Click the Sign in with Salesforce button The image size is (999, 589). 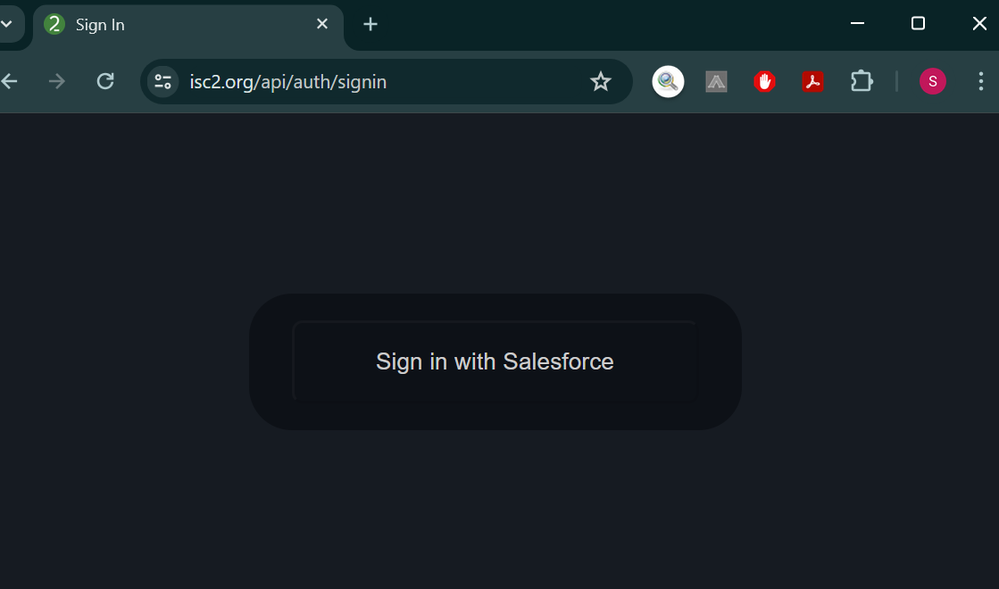click(x=494, y=362)
